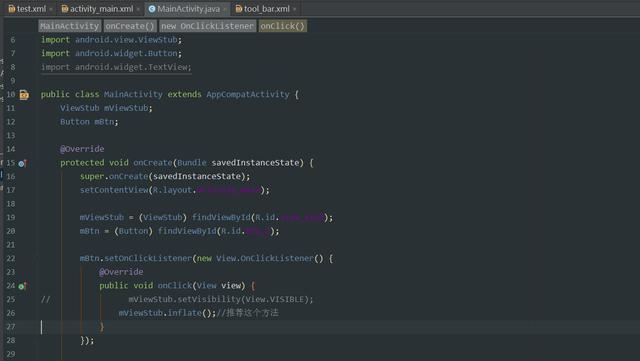Click super.onCreate call
The width and height of the screenshot is (640, 361).
point(165,176)
